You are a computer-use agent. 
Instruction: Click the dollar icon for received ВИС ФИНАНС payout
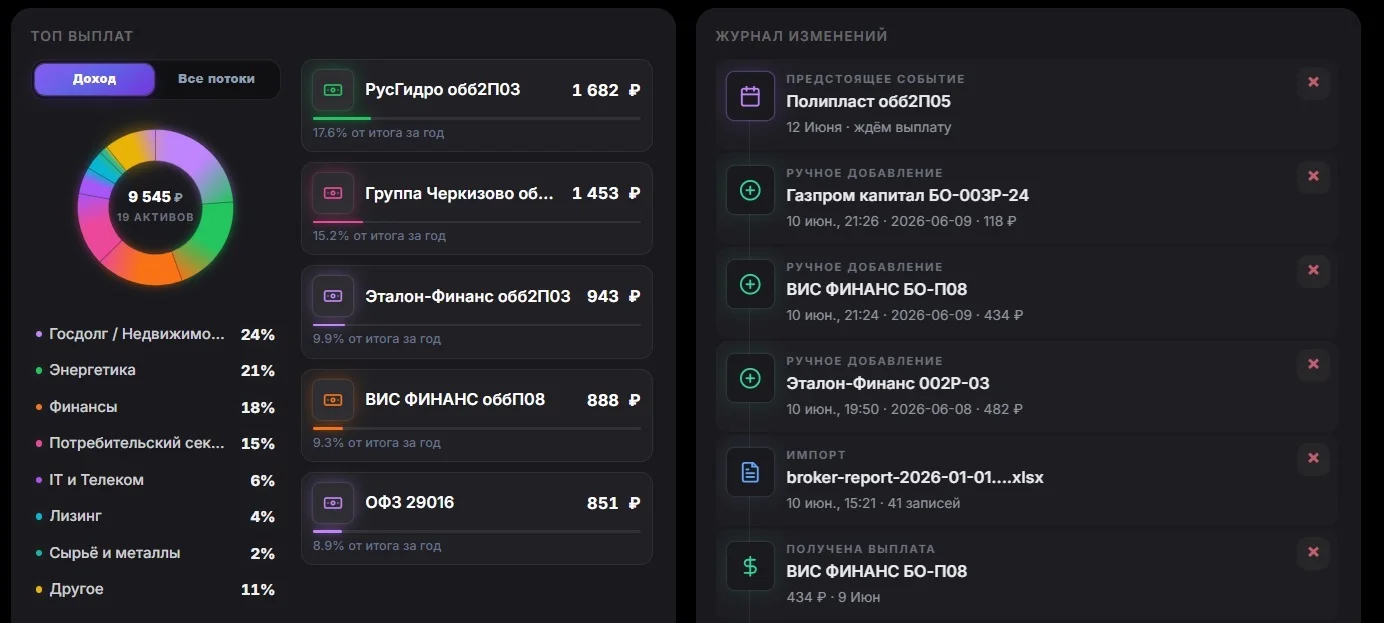coord(750,566)
